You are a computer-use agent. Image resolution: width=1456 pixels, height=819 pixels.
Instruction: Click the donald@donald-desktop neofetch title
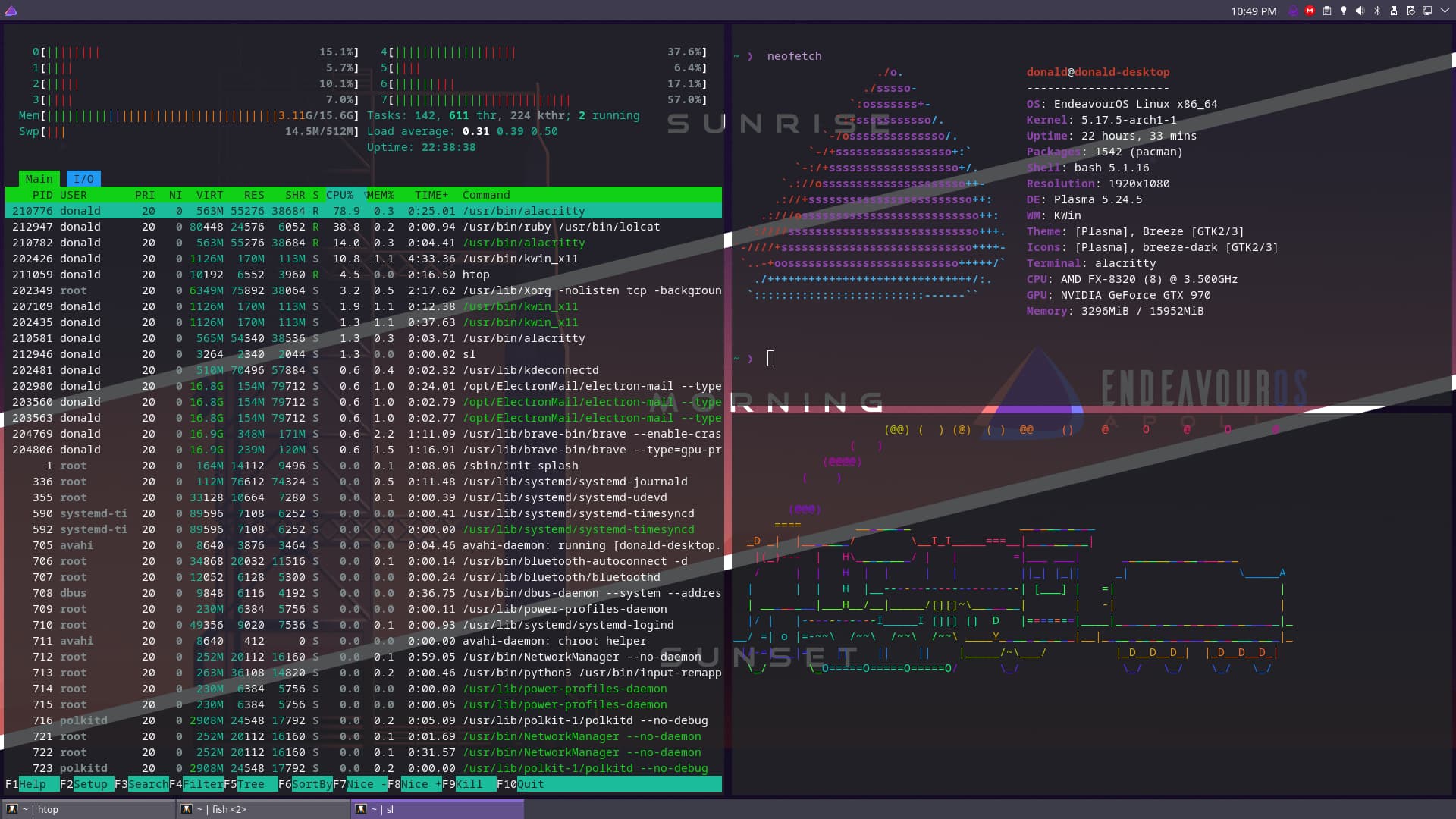click(1097, 72)
